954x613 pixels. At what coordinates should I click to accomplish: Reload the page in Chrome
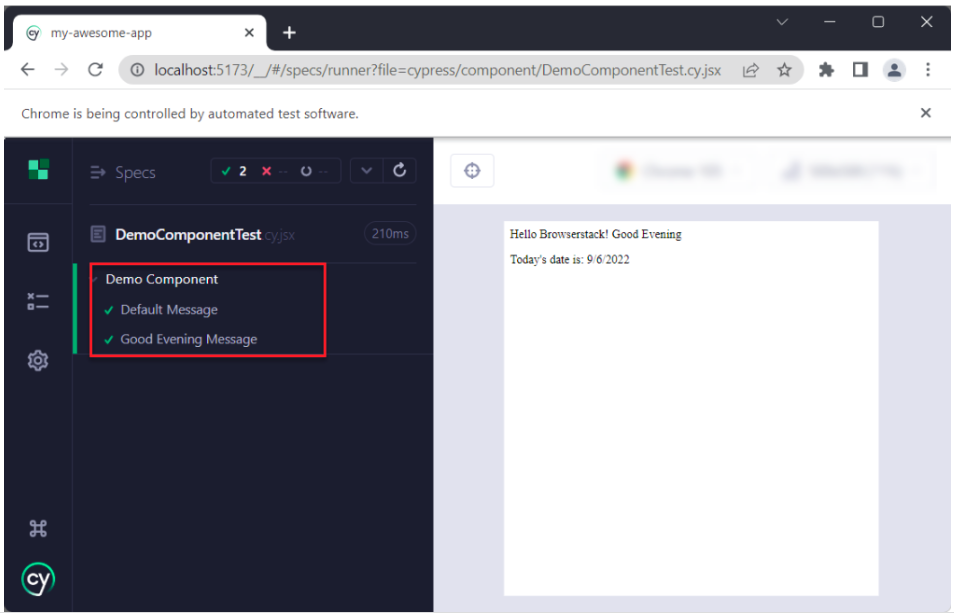(96, 70)
